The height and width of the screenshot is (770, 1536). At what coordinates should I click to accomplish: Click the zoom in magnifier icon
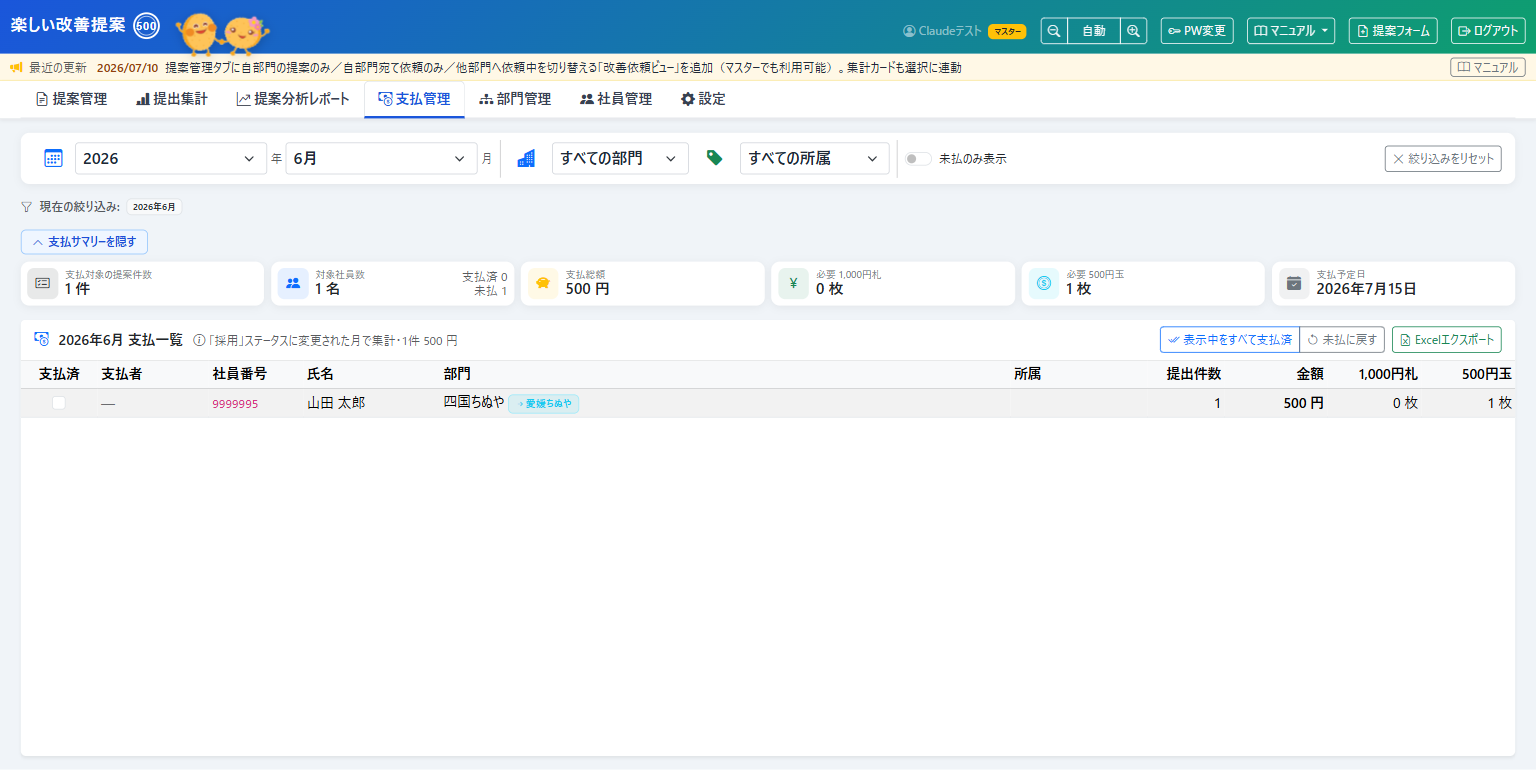[1133, 31]
